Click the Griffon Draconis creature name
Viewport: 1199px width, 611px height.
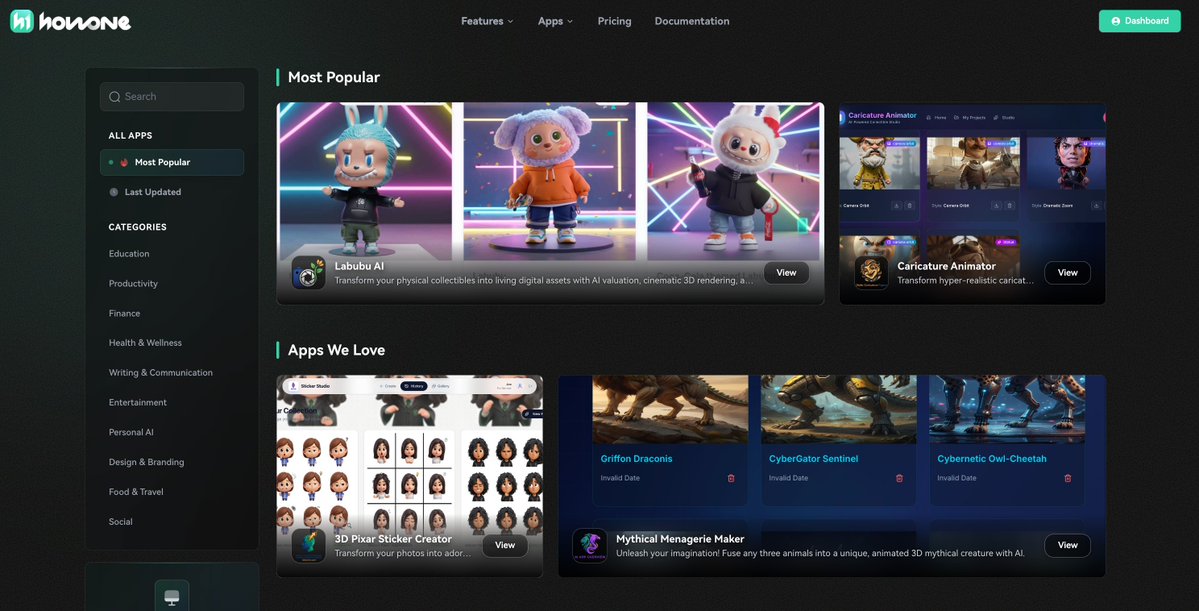point(637,459)
